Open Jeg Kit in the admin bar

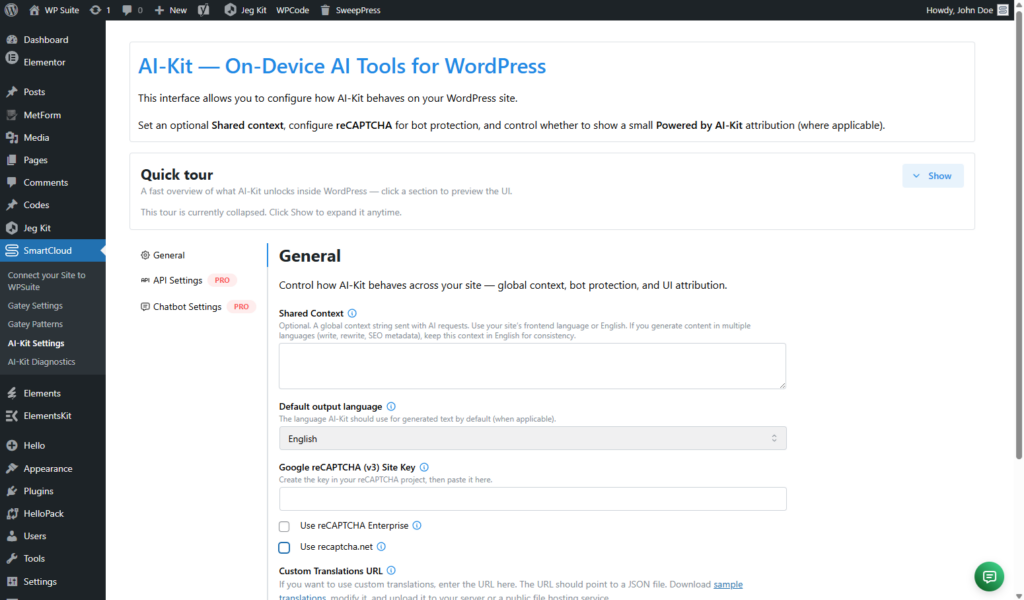point(246,10)
